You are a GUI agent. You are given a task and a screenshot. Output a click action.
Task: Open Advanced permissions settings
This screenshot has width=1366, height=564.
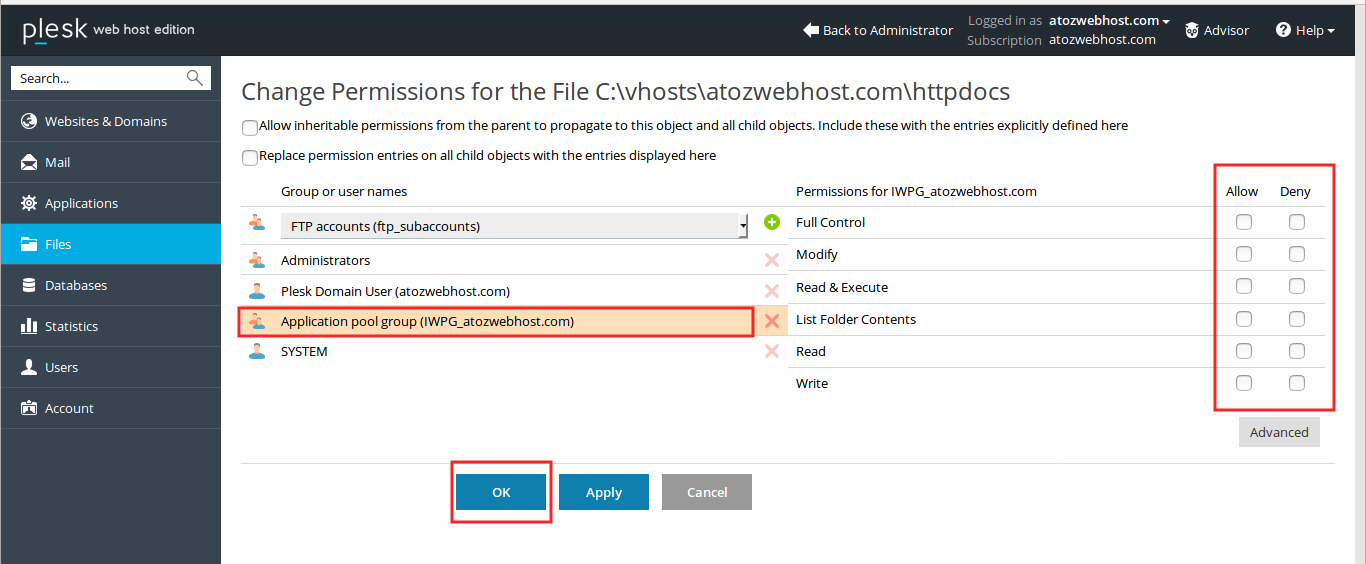pos(1279,432)
